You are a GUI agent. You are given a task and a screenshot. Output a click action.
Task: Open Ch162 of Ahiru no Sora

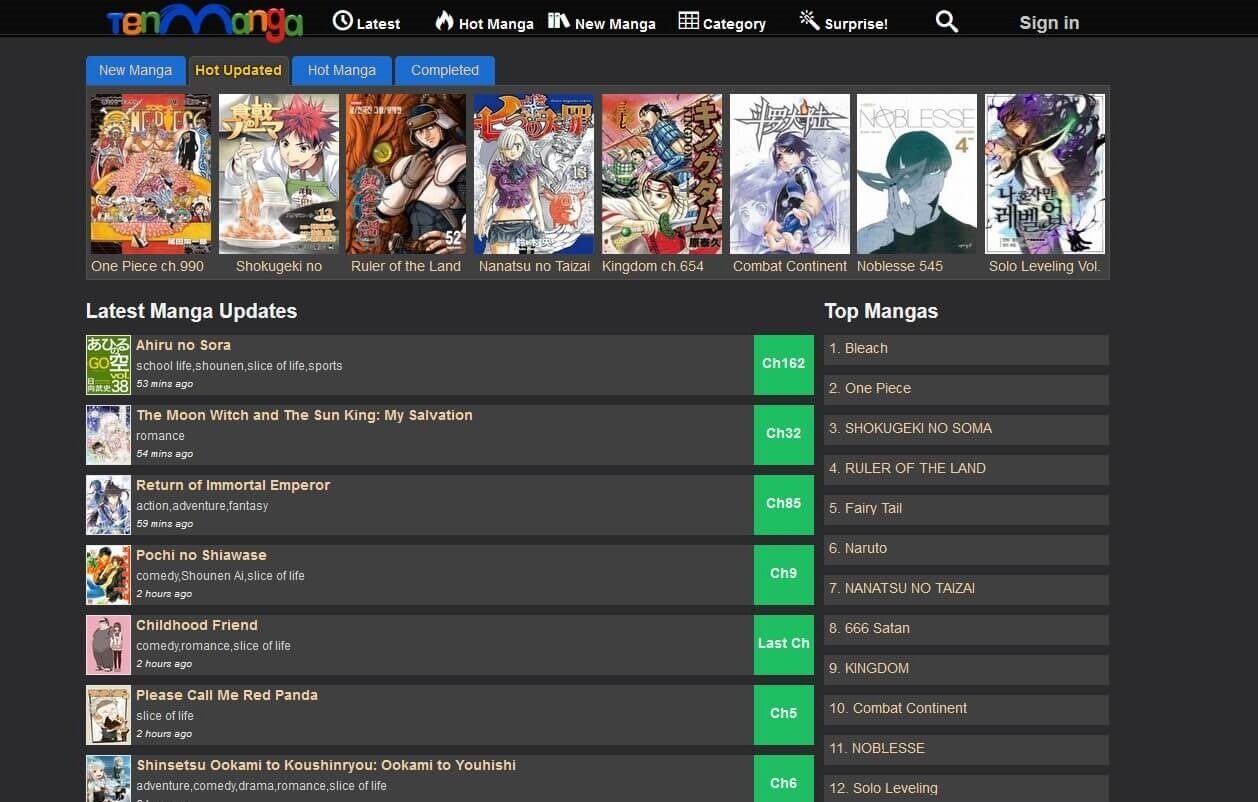tap(783, 364)
